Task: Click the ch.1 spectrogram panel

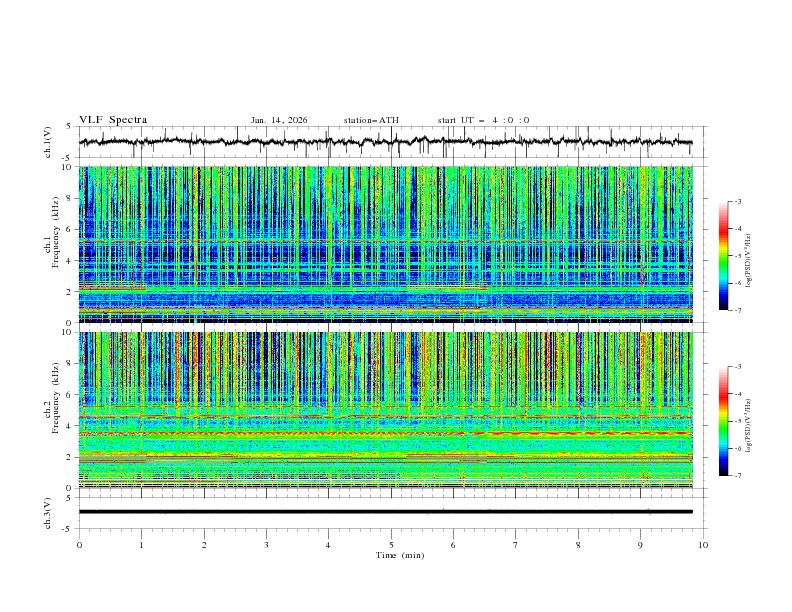Action: tap(386, 244)
